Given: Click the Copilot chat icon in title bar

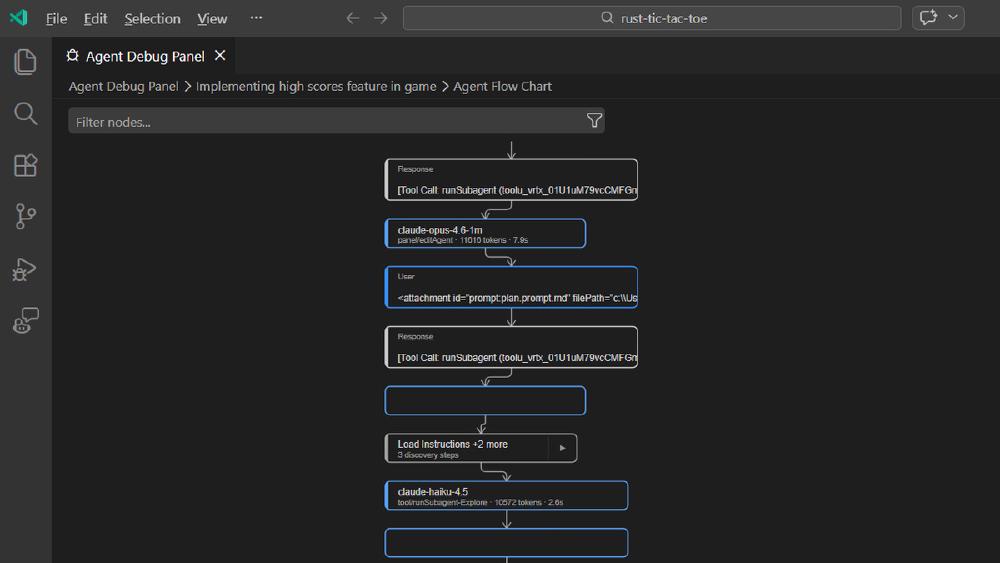Looking at the screenshot, I should (928, 18).
